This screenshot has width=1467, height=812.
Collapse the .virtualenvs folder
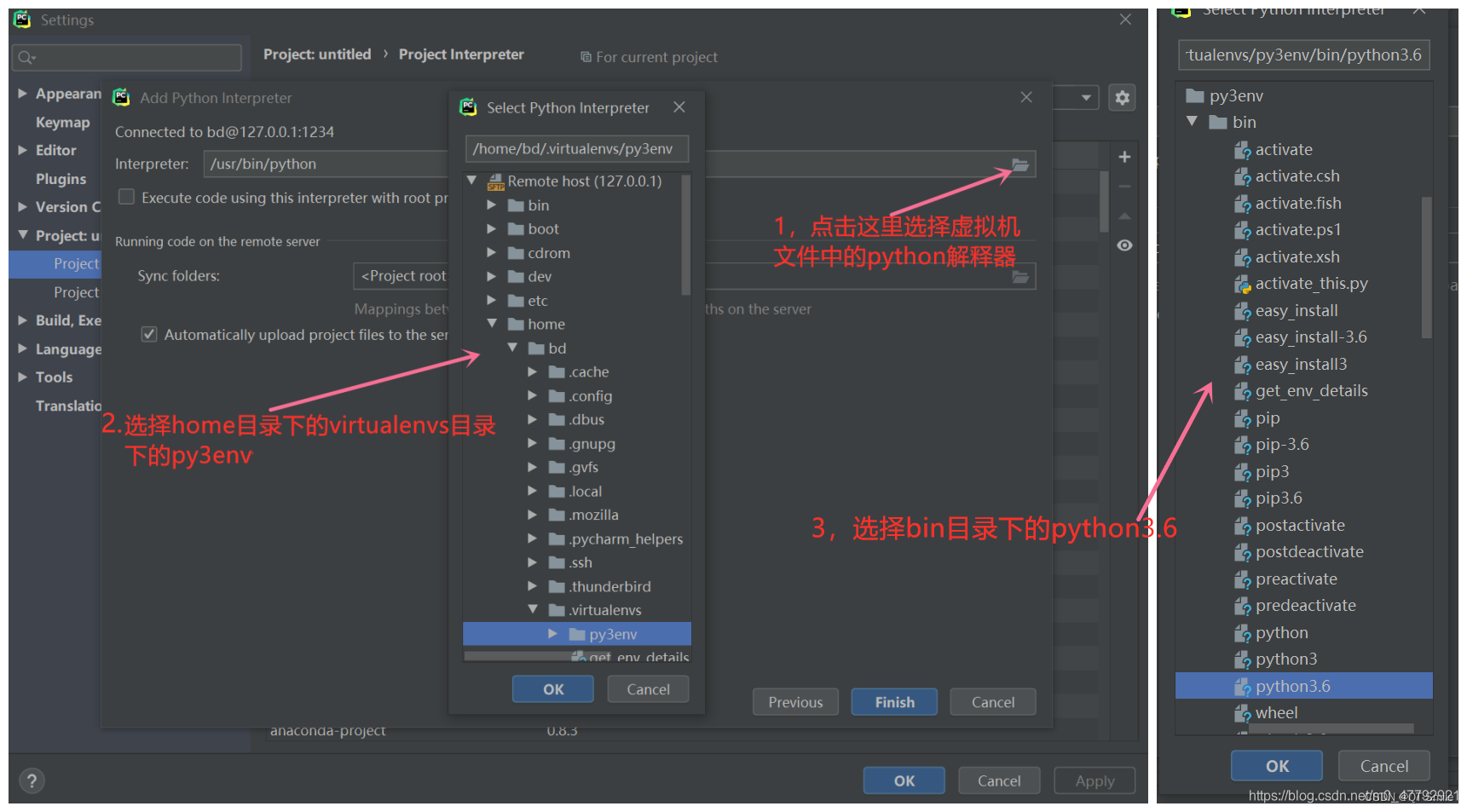click(x=533, y=609)
